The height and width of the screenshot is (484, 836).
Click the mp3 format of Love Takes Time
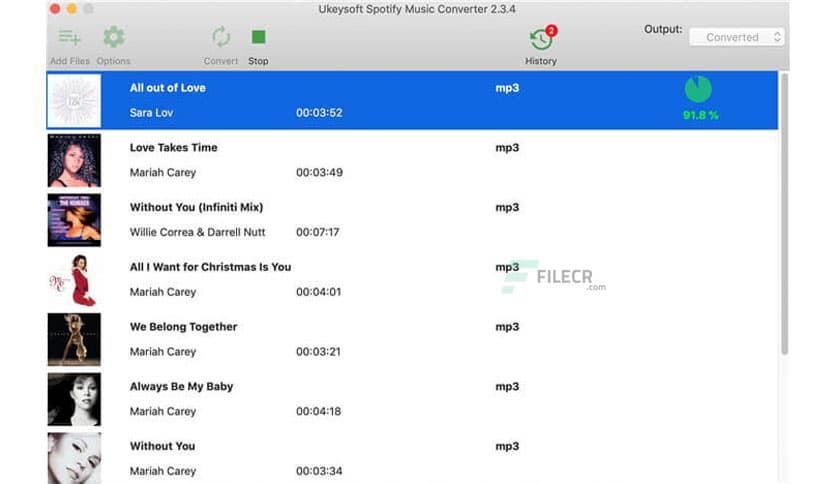[x=507, y=148]
